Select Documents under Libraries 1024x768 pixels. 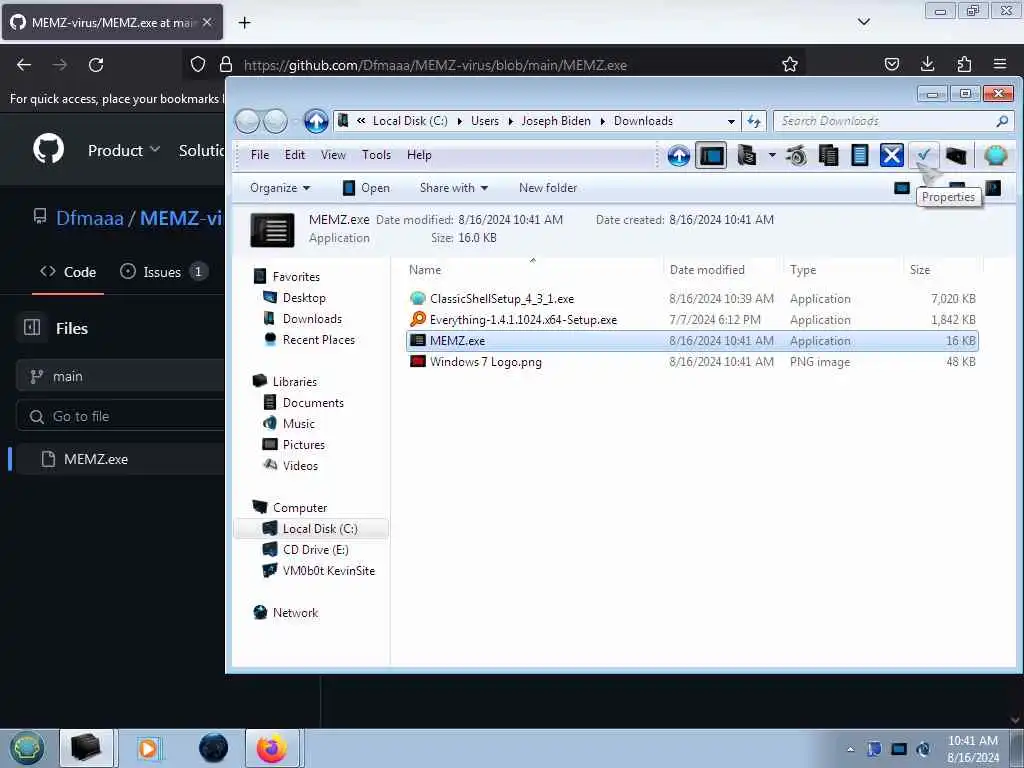313,403
